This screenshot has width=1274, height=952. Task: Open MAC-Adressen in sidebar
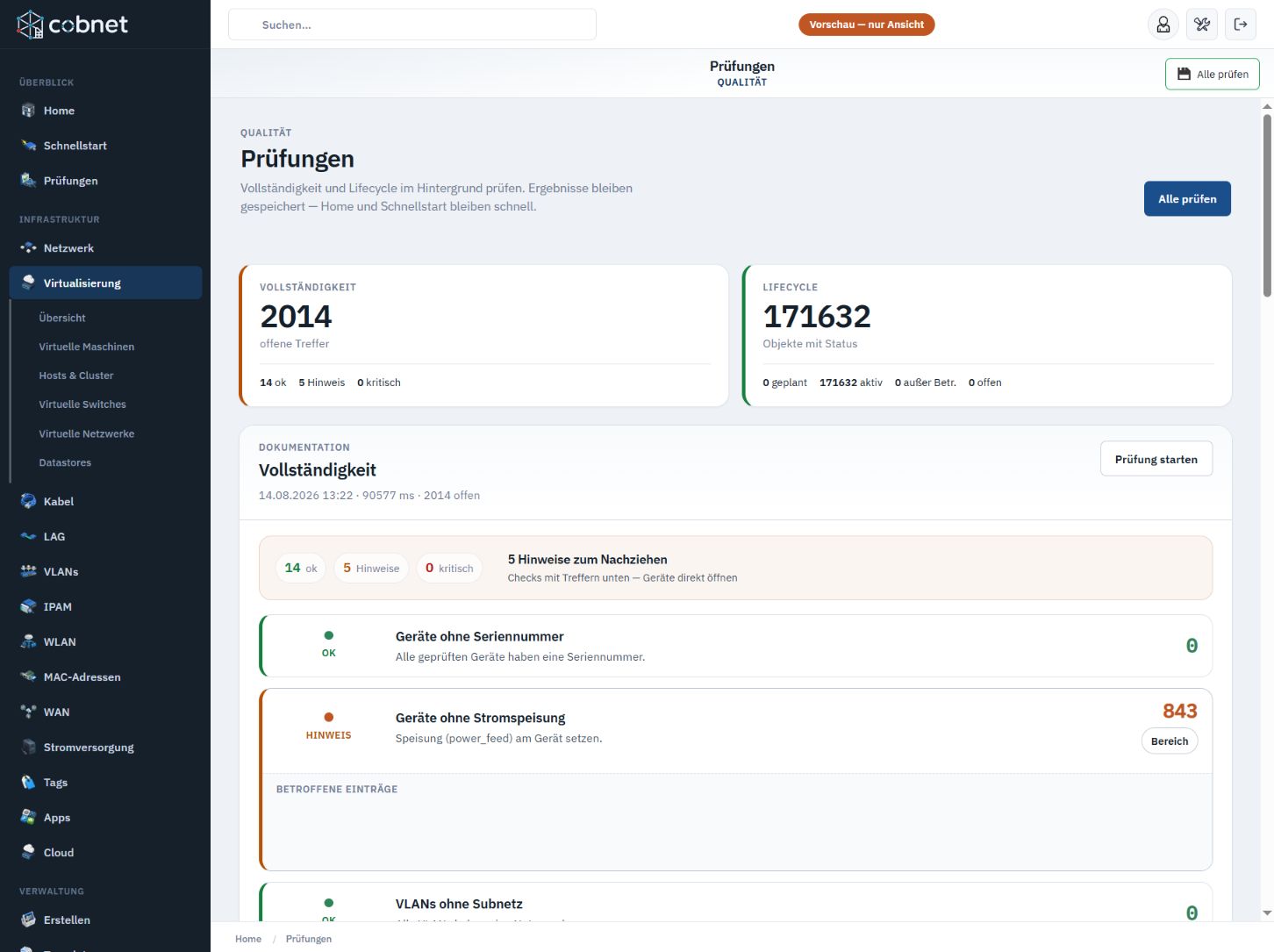point(105,677)
